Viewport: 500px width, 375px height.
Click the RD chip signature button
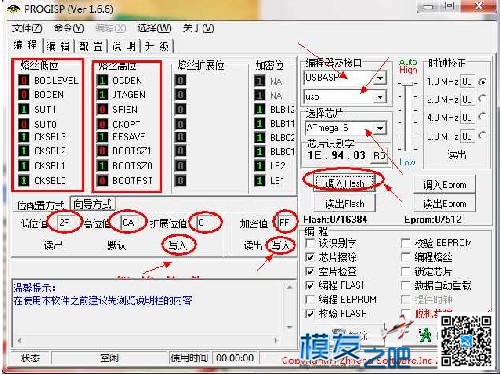click(x=380, y=156)
